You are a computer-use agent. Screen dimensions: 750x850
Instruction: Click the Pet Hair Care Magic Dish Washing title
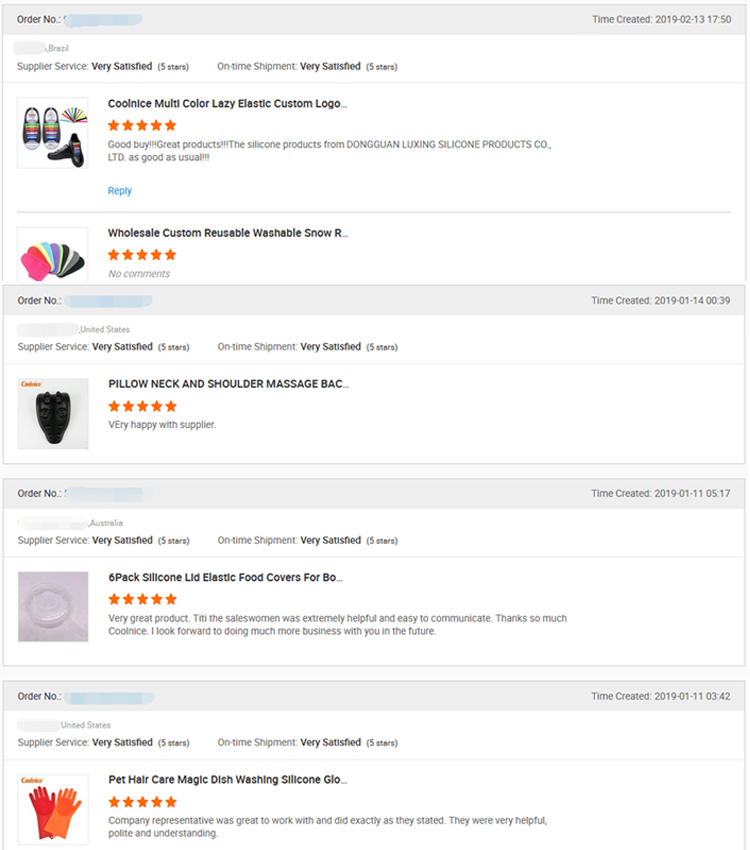pos(227,779)
